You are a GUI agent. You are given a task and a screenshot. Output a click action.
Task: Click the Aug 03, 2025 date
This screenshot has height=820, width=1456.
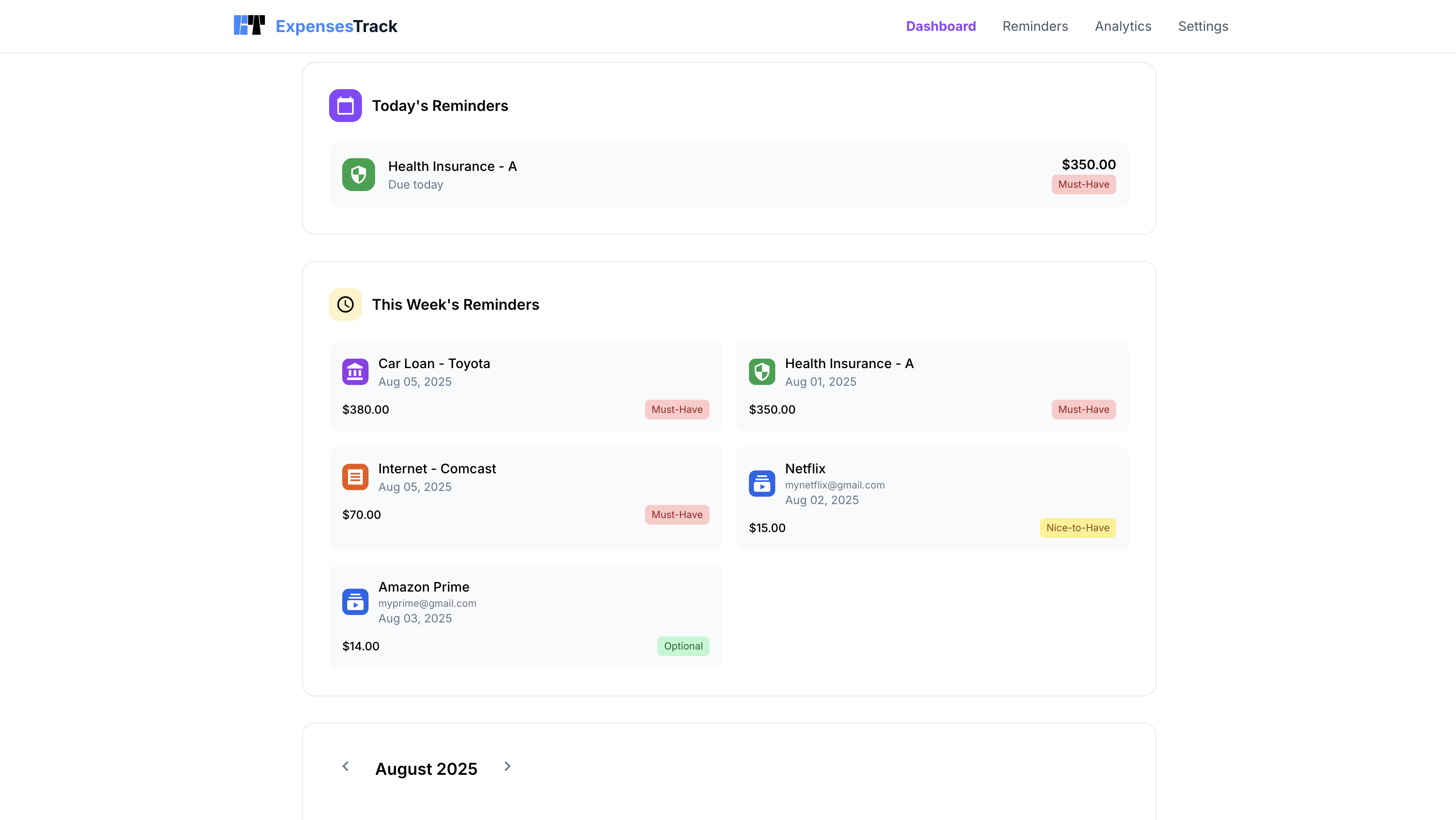(415, 618)
